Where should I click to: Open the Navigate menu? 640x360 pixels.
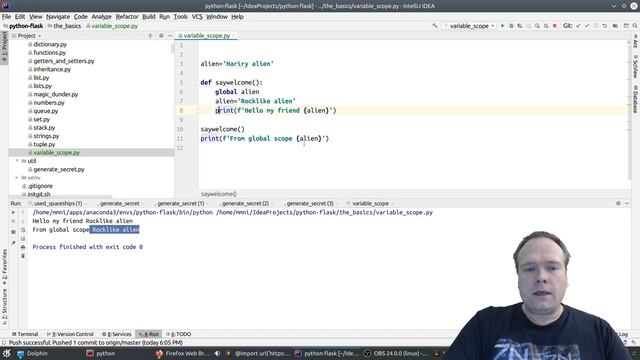click(58, 17)
